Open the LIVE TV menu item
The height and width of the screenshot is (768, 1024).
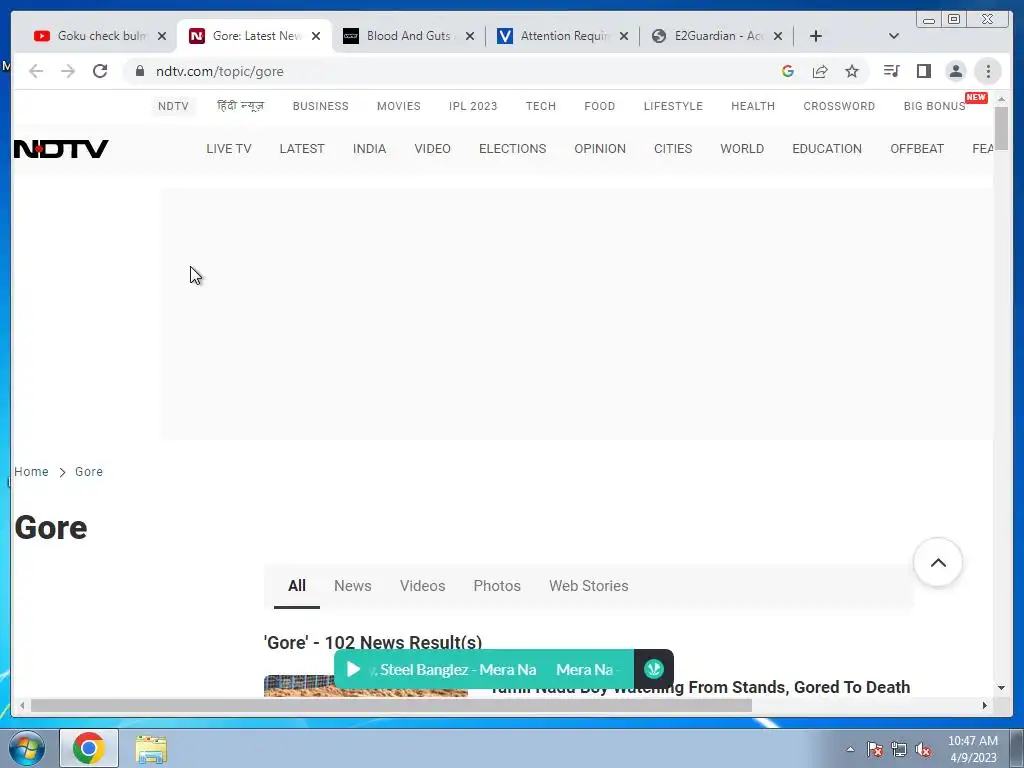coord(229,149)
